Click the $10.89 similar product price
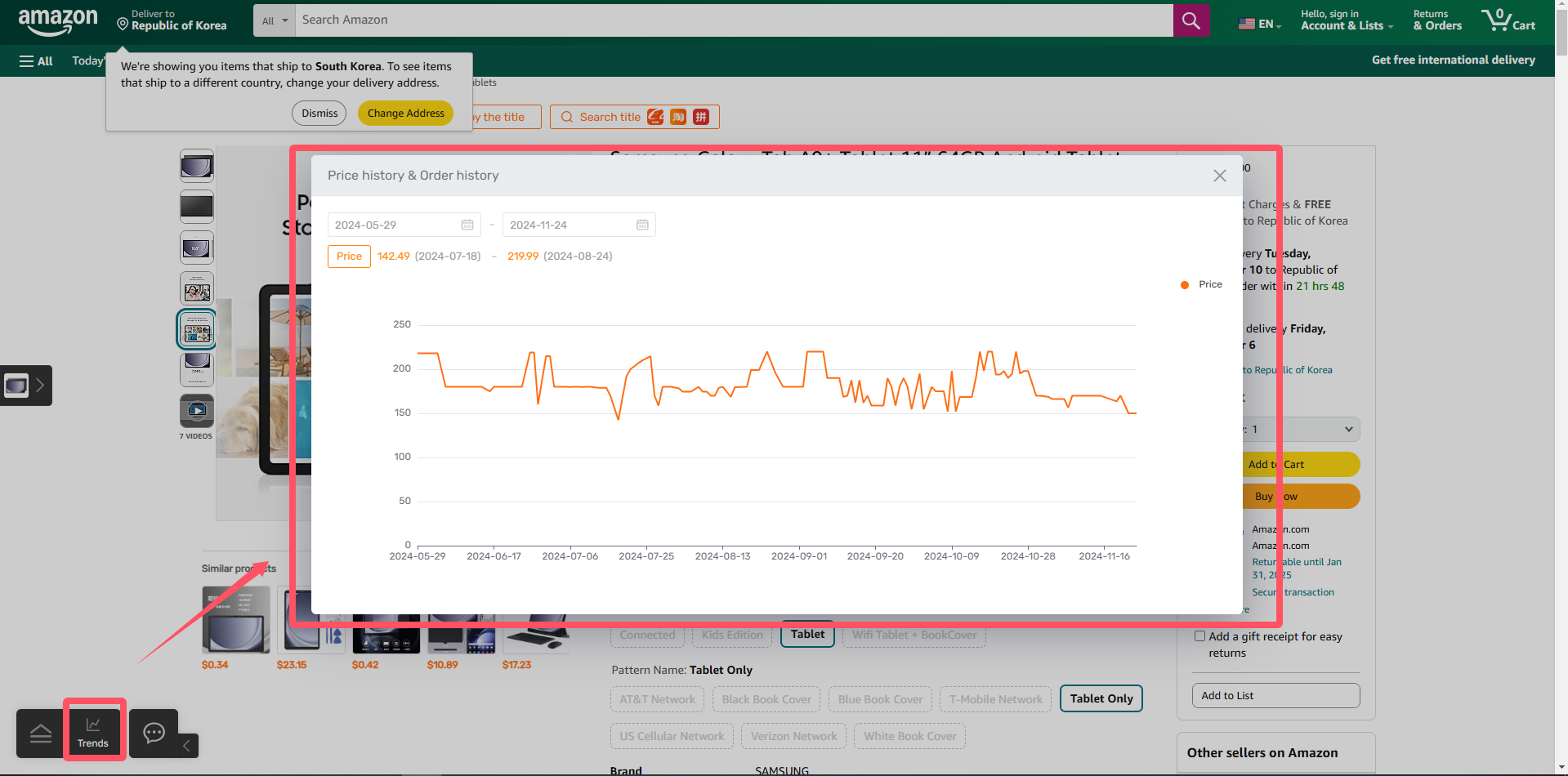The height and width of the screenshot is (776, 1568). (x=442, y=665)
